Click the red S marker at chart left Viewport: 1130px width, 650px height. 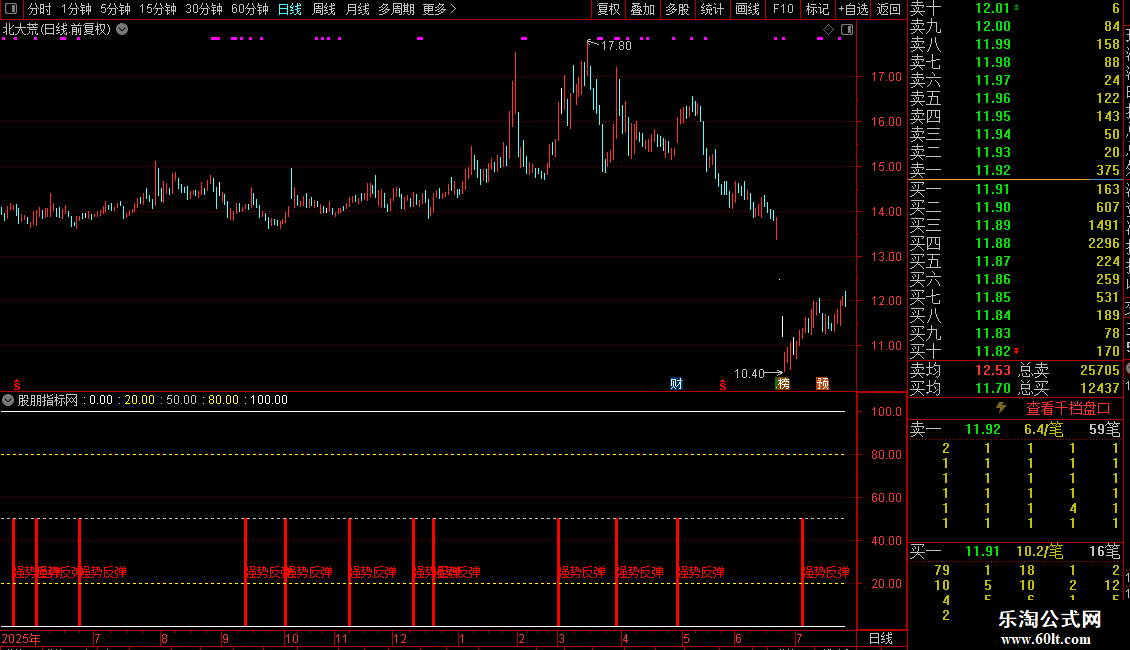pyautogui.click(x=17, y=386)
